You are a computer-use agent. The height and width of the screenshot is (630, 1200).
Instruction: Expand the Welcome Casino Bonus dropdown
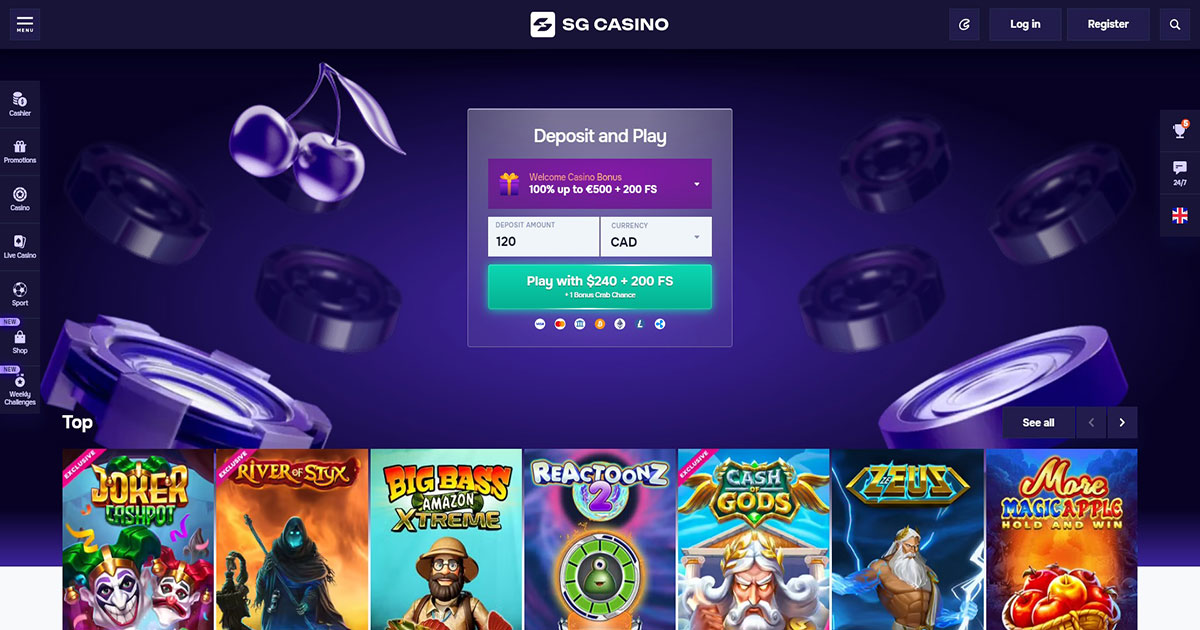click(x=600, y=183)
